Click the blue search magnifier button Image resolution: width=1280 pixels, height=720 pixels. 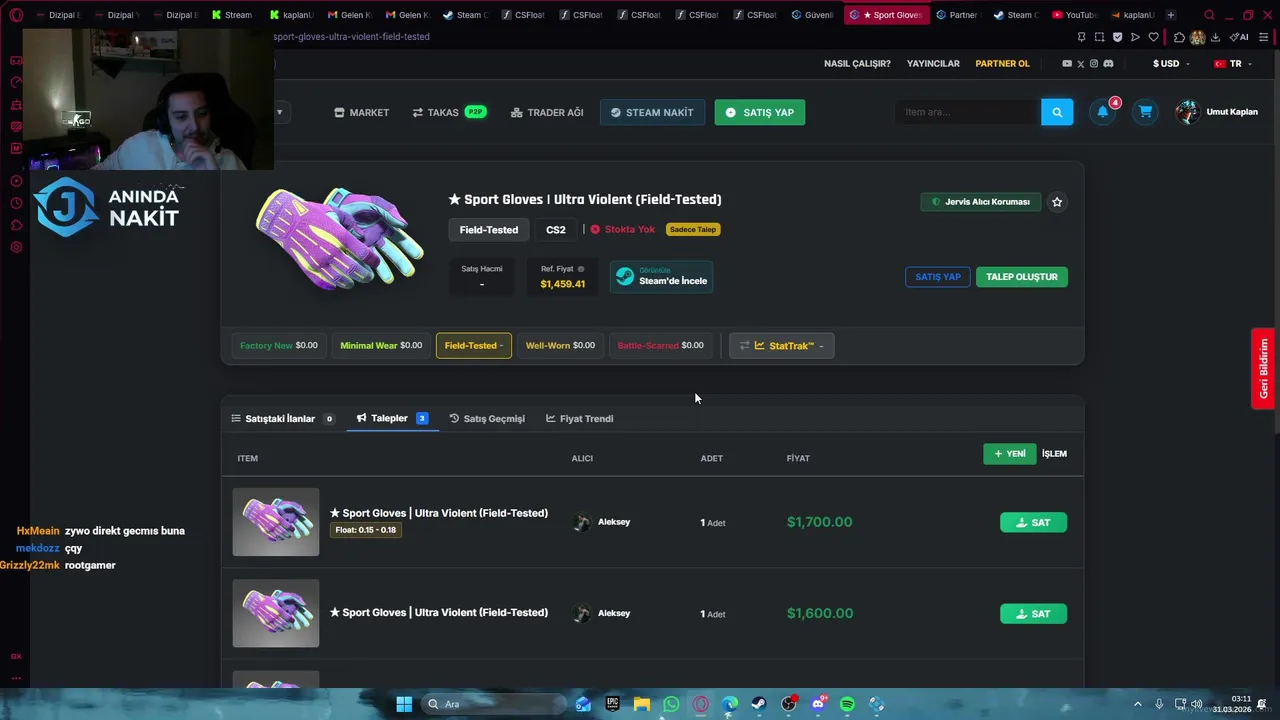(x=1057, y=112)
